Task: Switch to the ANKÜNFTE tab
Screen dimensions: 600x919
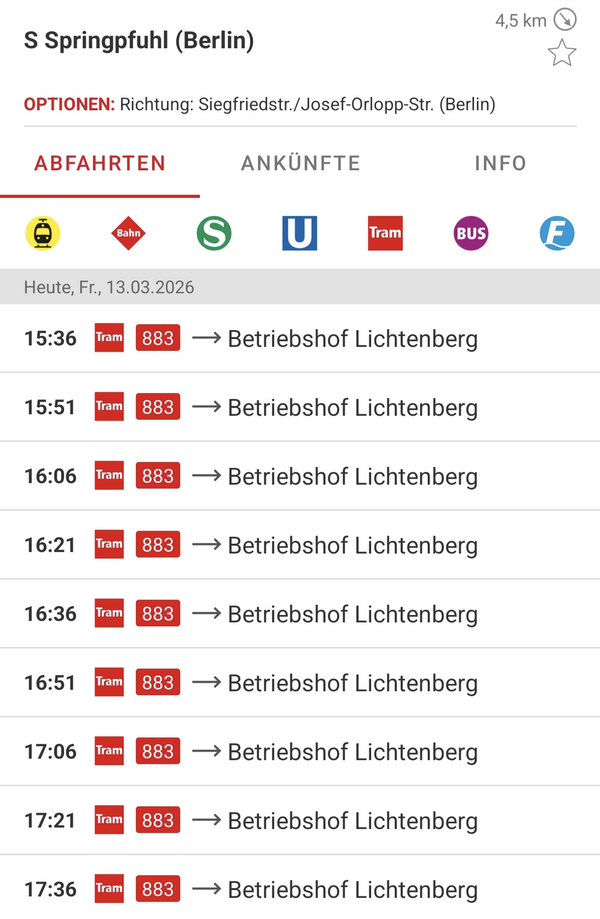Action: click(x=300, y=164)
